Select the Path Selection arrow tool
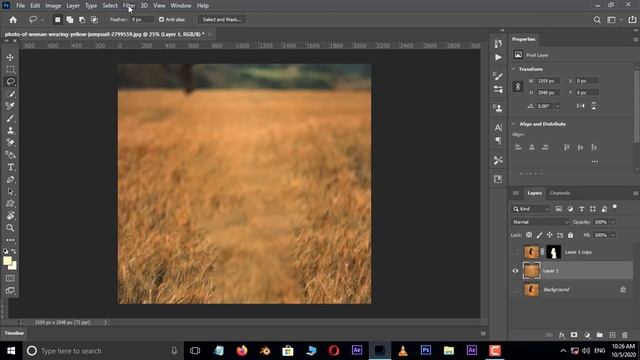Viewport: 640px width, 360px height. 10,191
